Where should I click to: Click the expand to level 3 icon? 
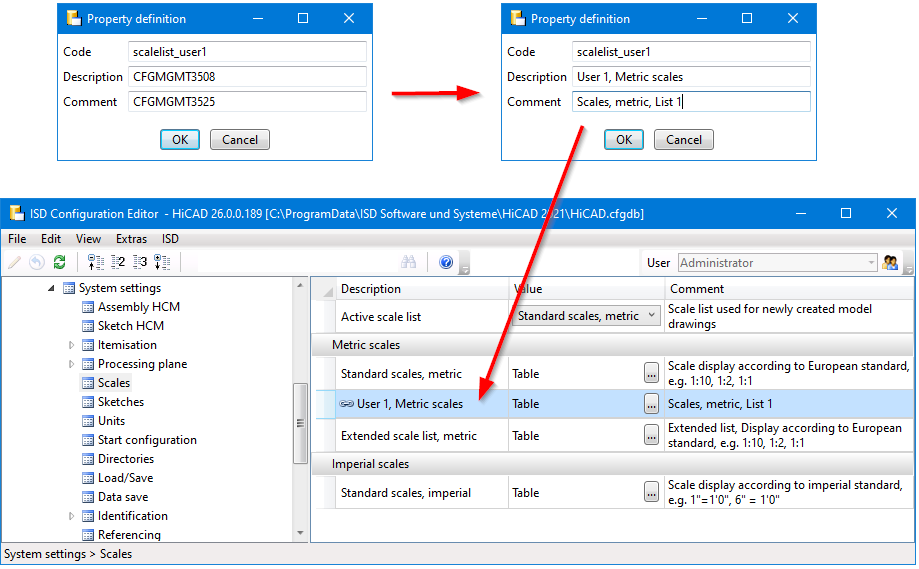(140, 263)
